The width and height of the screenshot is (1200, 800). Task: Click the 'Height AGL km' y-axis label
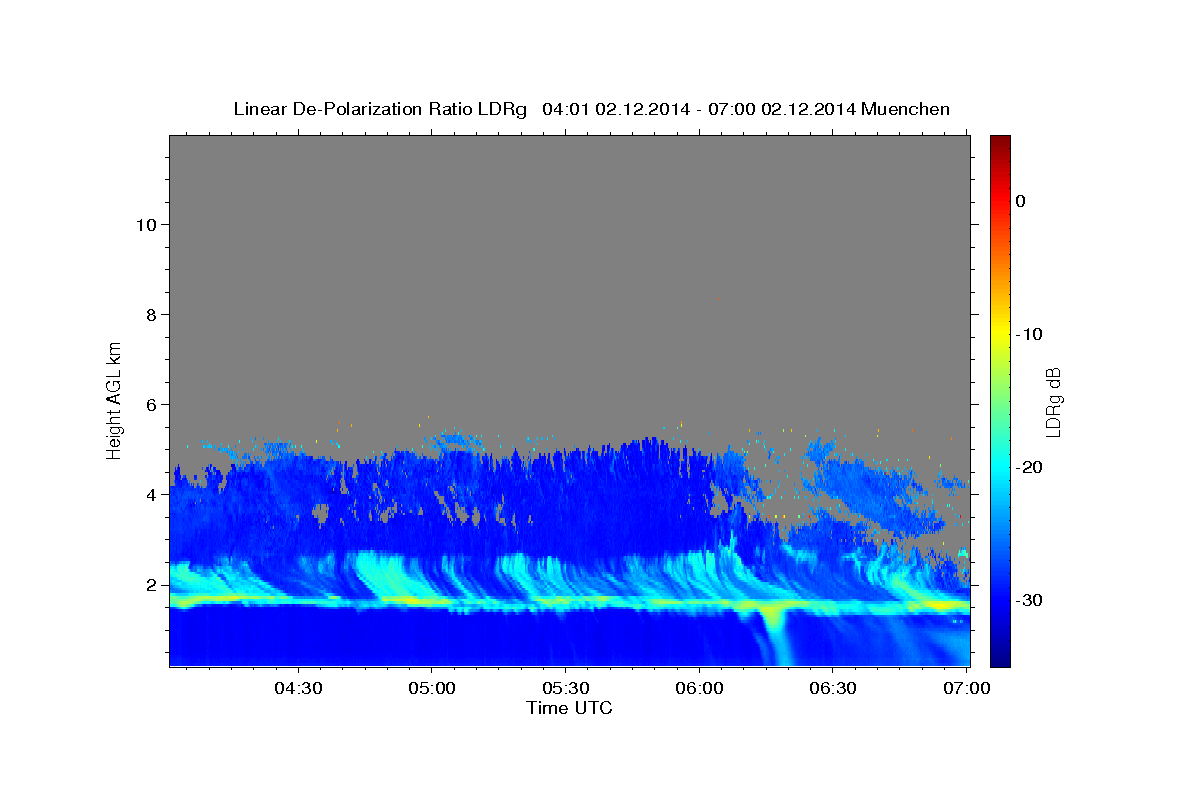[x=115, y=400]
